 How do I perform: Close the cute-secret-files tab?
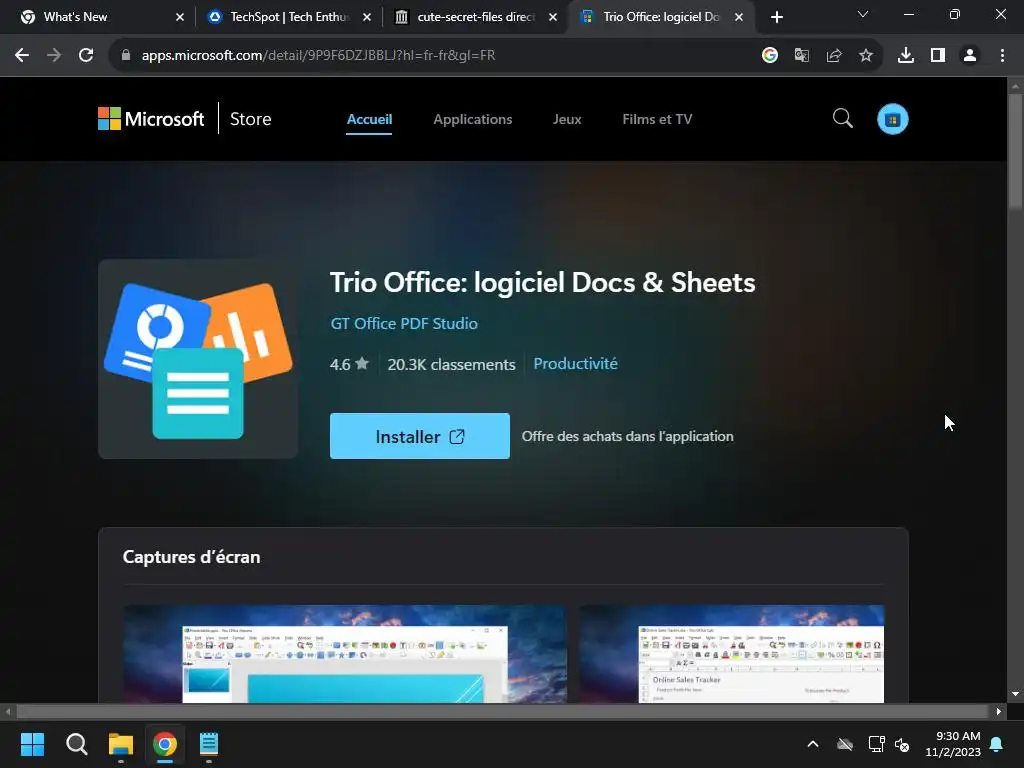pos(552,17)
